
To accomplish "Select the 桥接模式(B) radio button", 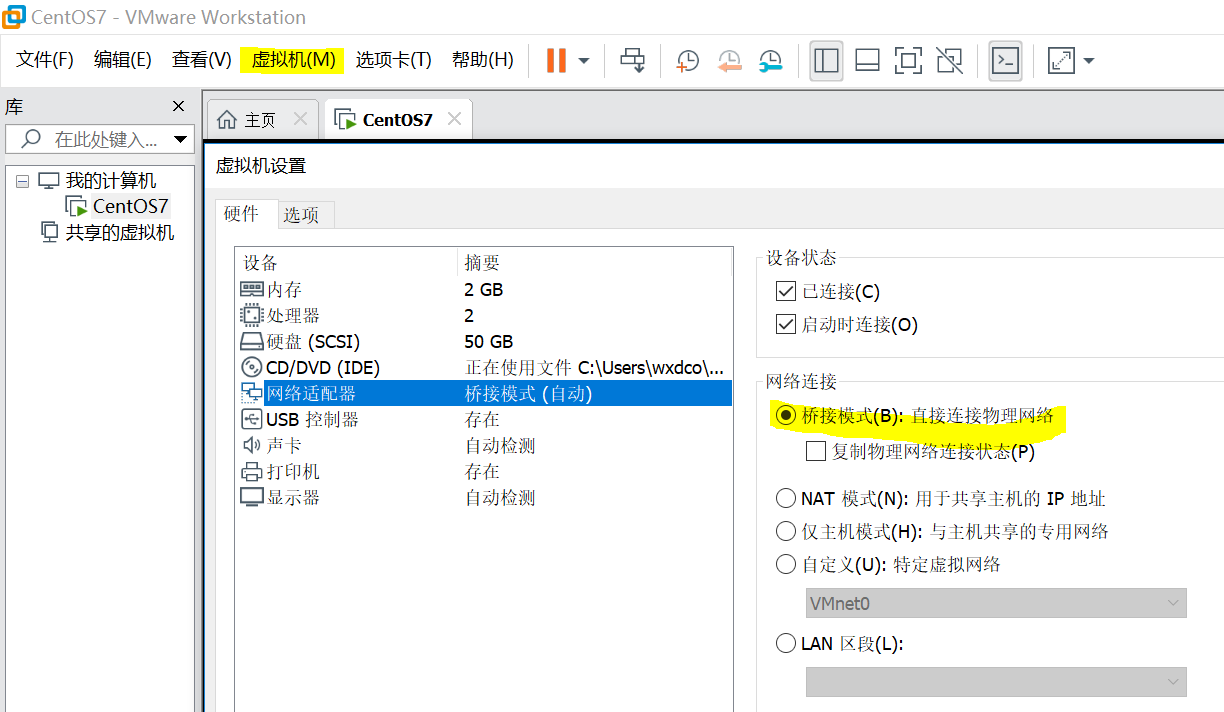I will click(786, 415).
